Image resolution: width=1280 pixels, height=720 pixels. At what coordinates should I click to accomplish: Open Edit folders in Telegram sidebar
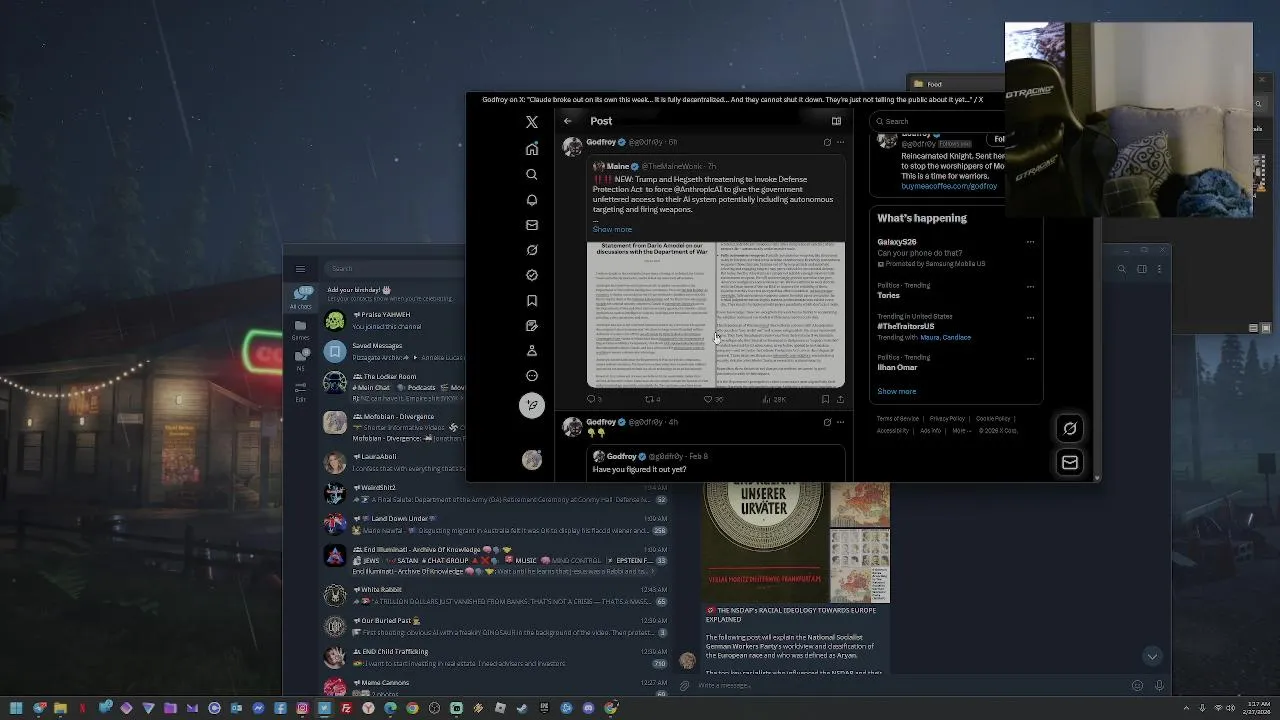[x=300, y=390]
